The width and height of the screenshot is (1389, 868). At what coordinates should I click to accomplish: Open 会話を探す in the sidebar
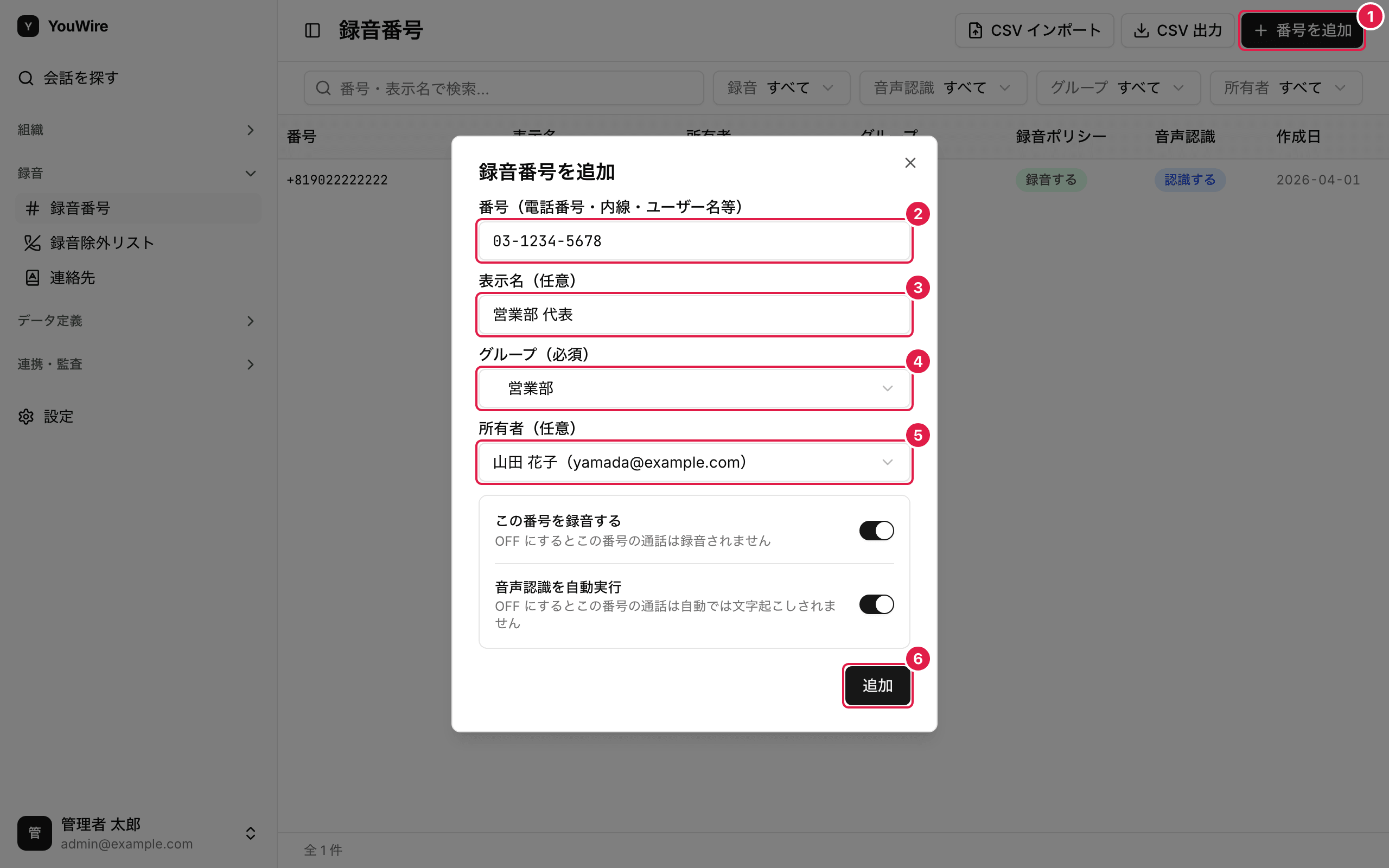coord(138,78)
